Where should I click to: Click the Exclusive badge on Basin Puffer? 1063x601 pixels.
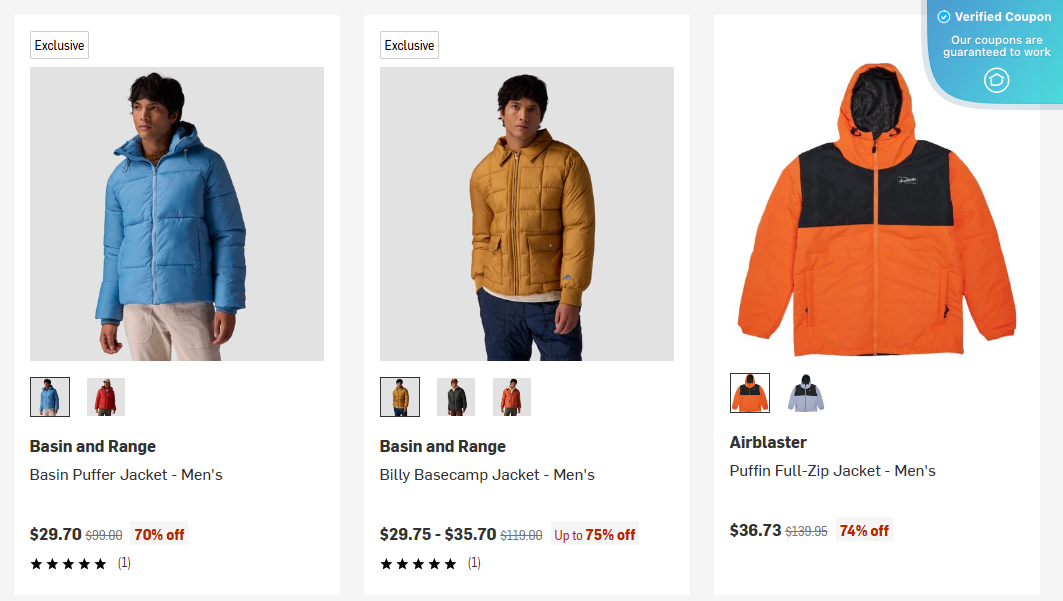59,46
